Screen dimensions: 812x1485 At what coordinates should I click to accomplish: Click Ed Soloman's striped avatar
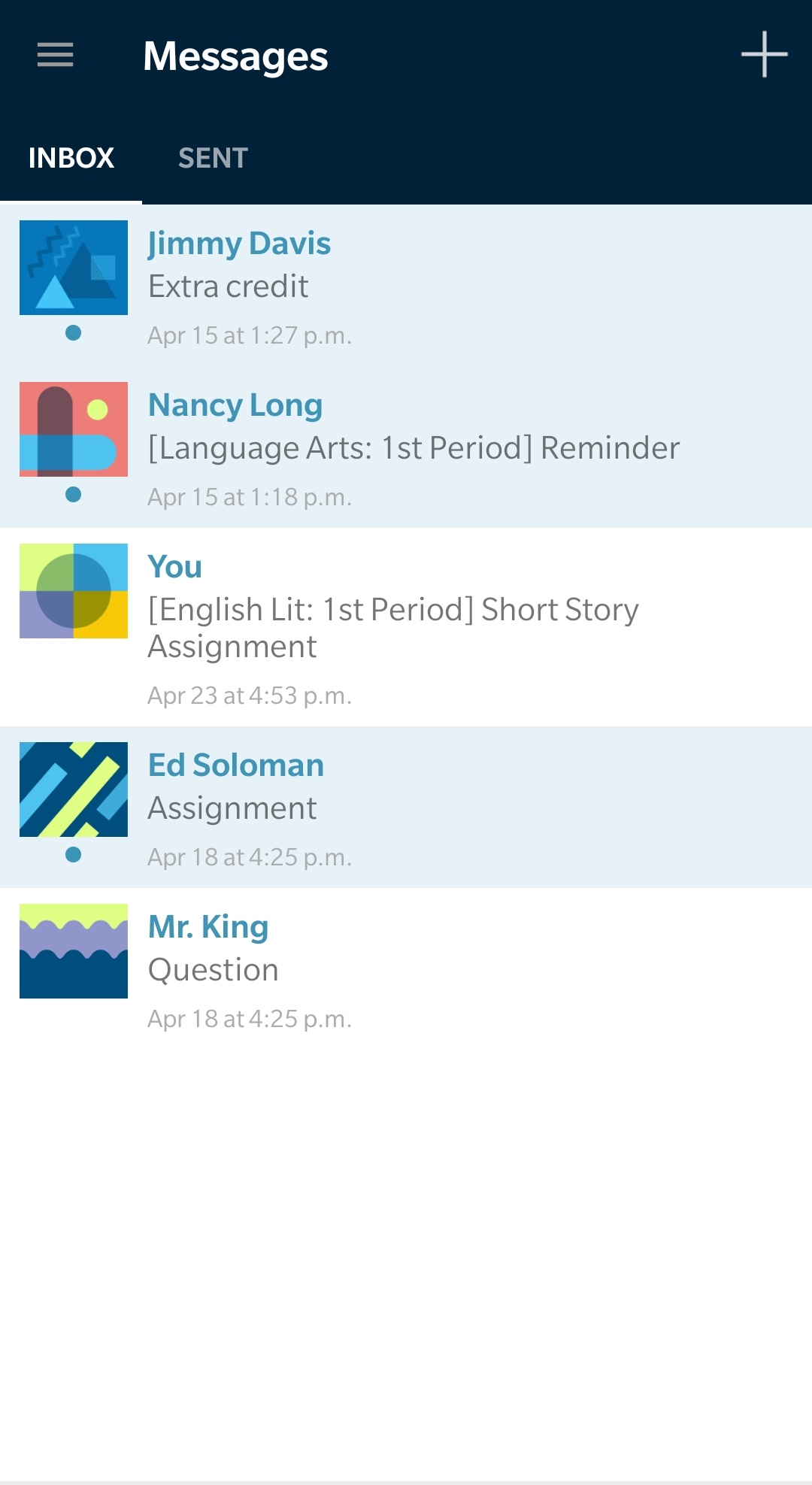(x=74, y=789)
